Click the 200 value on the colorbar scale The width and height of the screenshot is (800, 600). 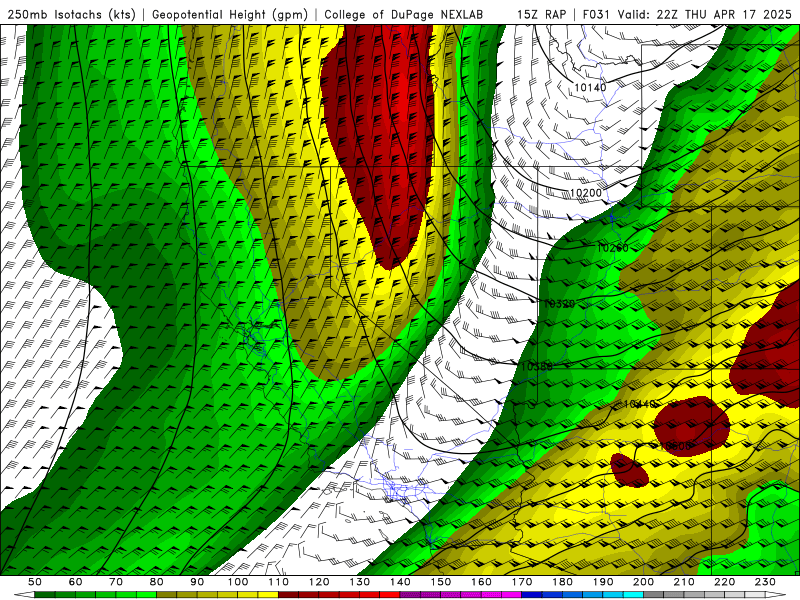pos(643,582)
